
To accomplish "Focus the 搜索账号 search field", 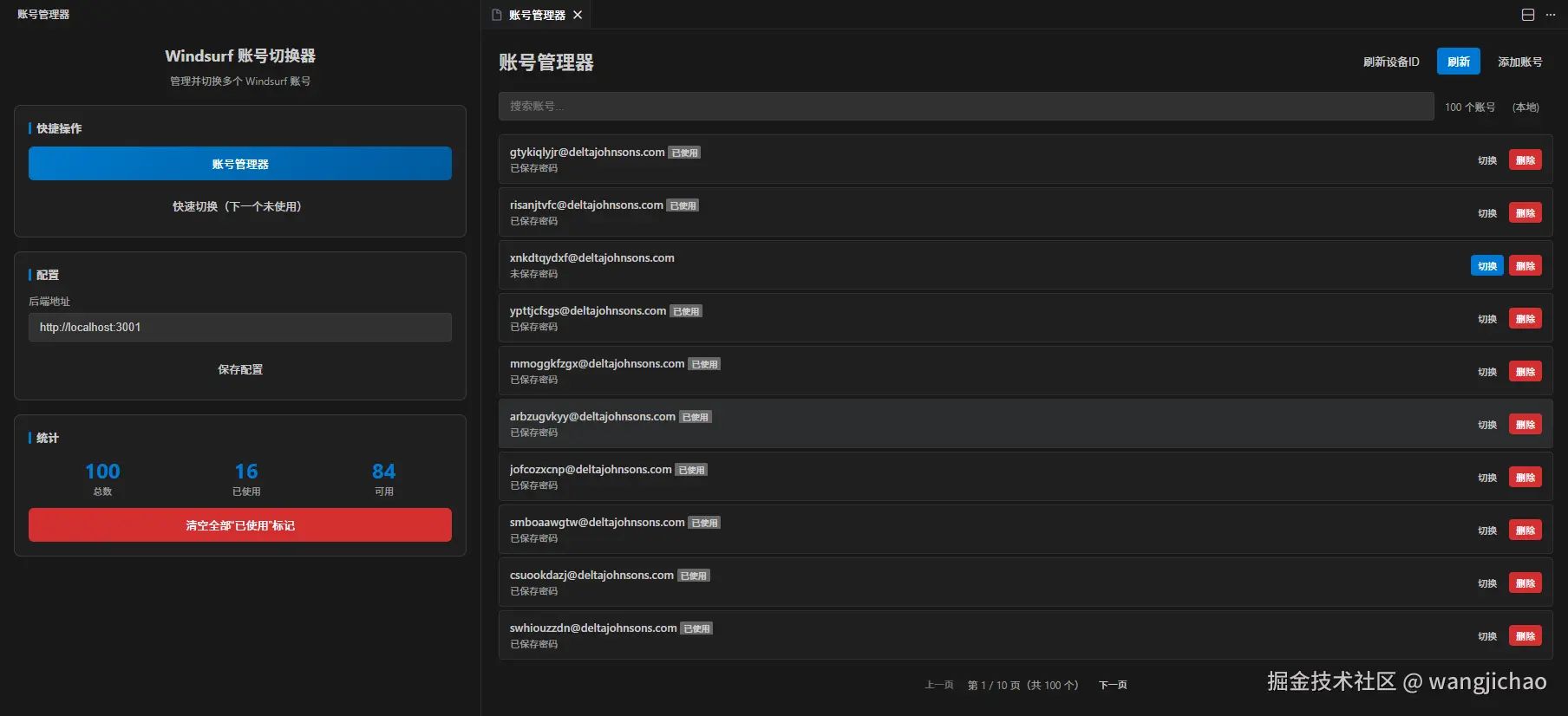I will 966,106.
